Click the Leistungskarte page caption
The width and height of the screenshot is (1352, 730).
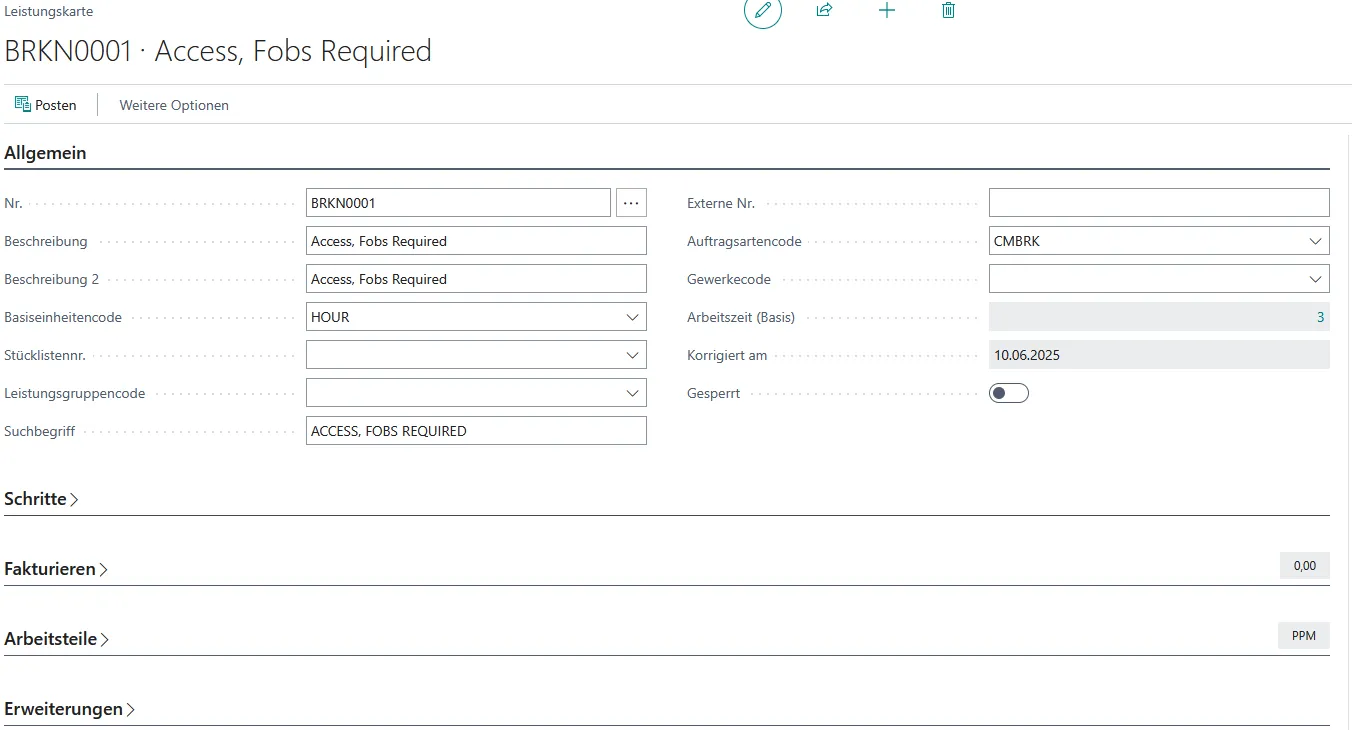coord(49,12)
